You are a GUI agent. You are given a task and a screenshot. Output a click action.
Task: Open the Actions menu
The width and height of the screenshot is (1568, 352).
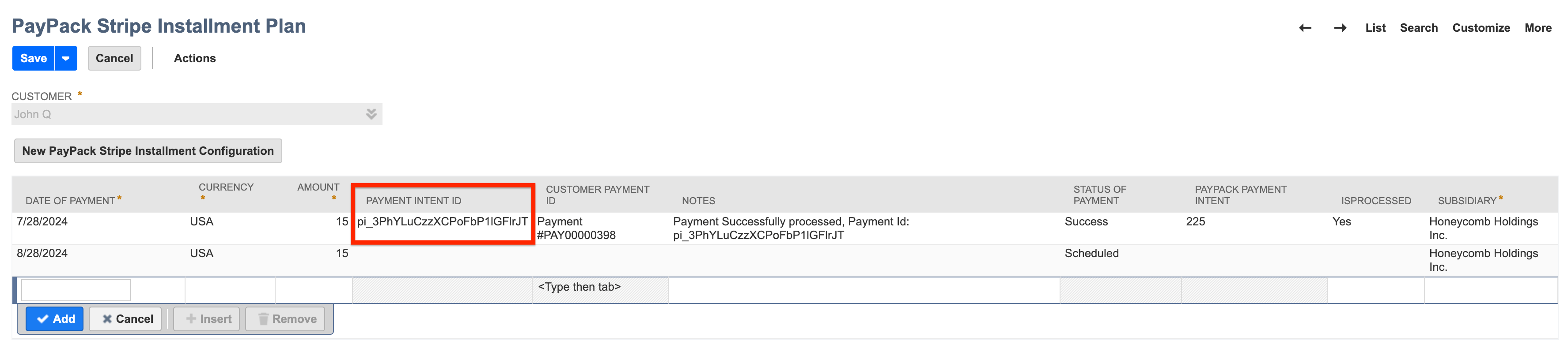pyautogui.click(x=194, y=58)
